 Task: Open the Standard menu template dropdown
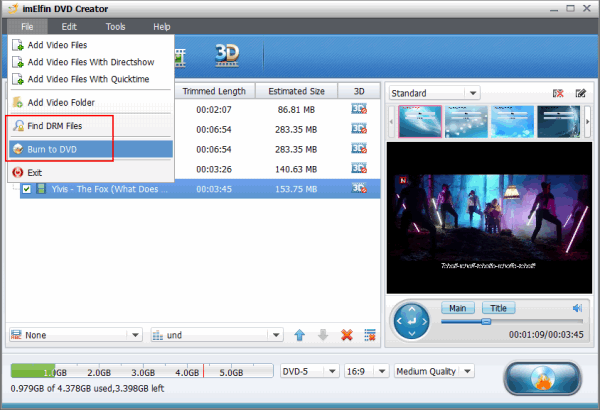(473, 93)
